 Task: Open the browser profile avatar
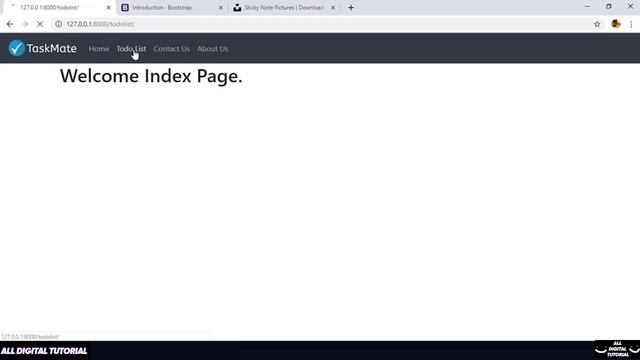pyautogui.click(x=616, y=24)
